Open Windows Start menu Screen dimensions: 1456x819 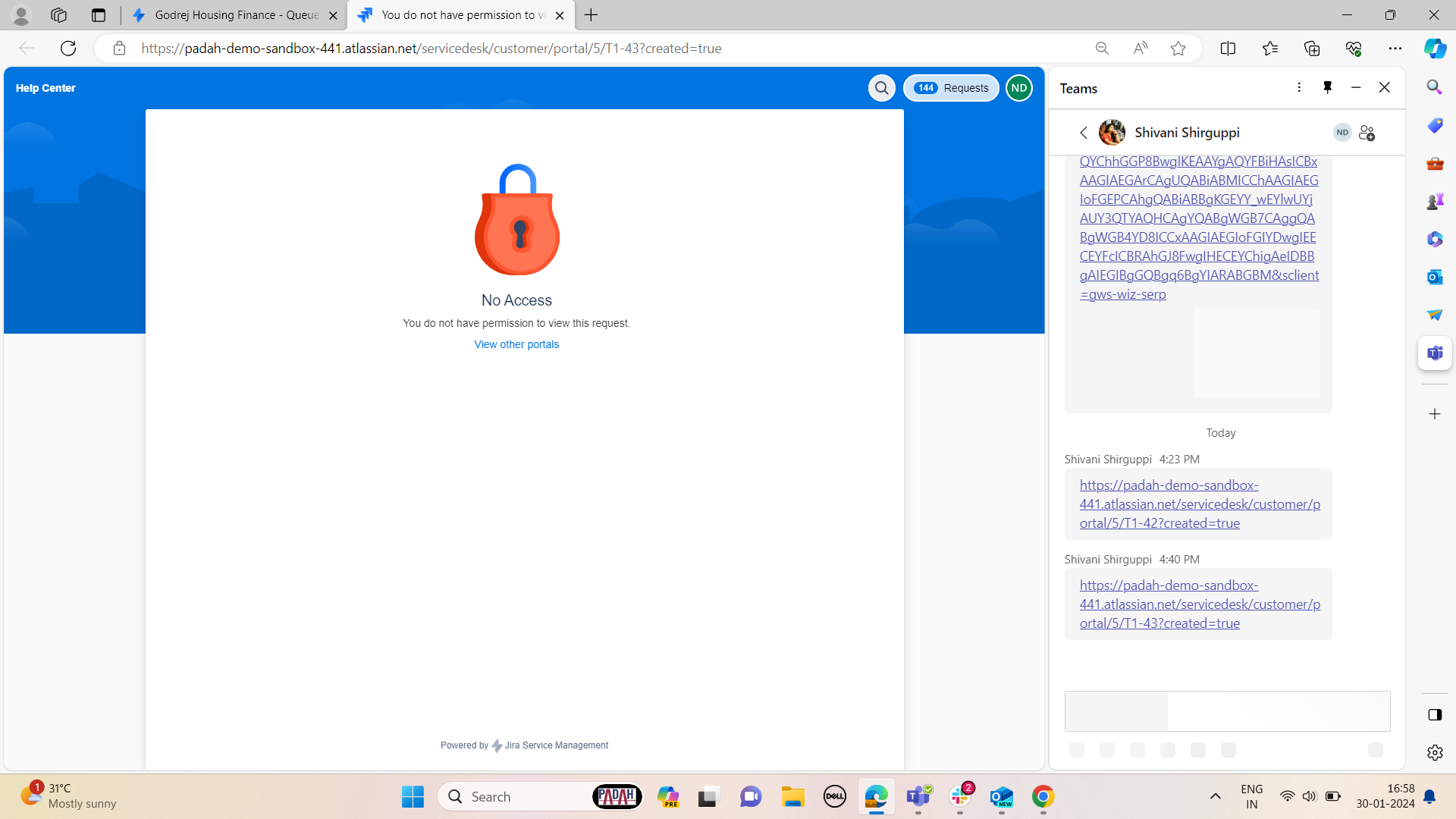point(413,797)
